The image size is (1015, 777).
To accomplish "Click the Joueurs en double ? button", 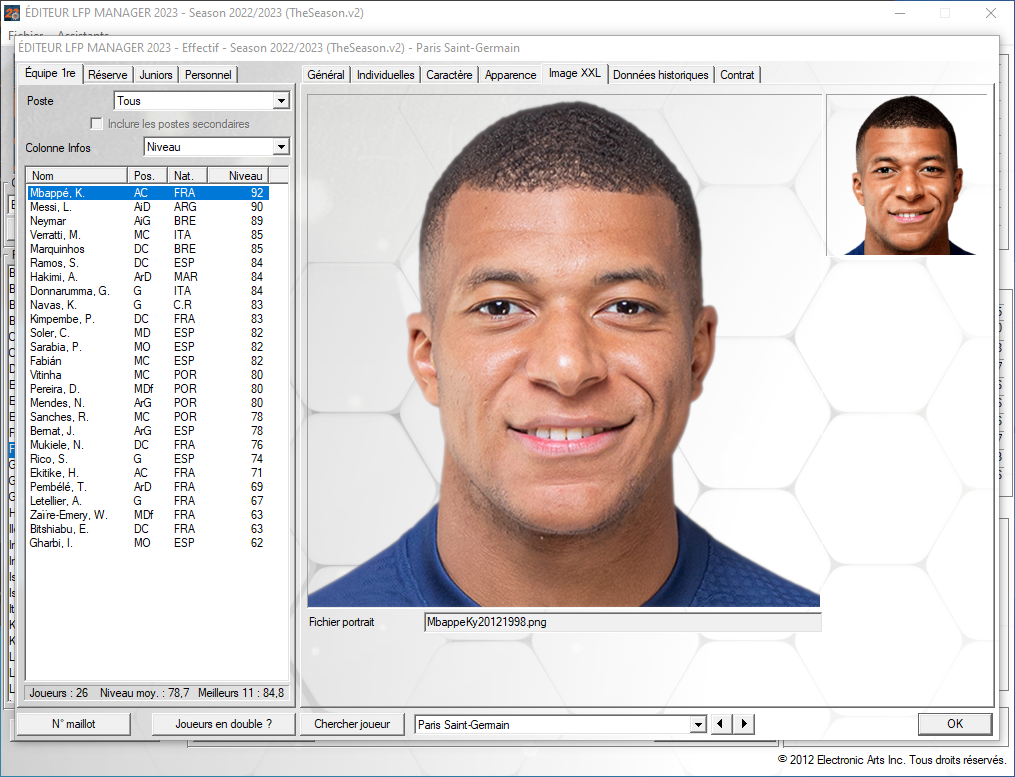I will (223, 724).
